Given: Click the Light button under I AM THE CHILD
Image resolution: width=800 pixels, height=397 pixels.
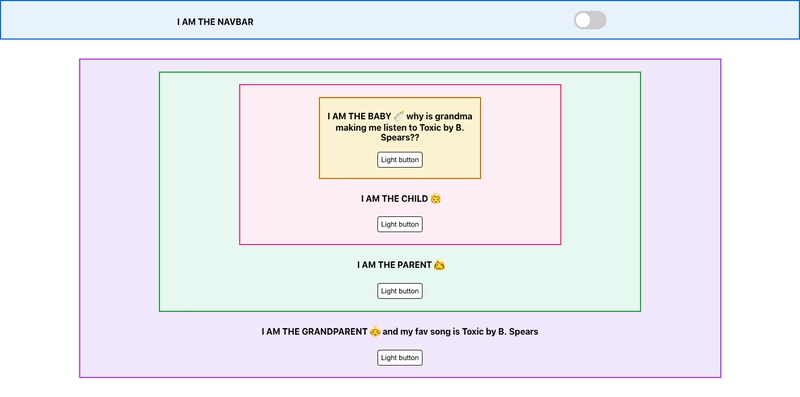Looking at the screenshot, I should [x=400, y=224].
